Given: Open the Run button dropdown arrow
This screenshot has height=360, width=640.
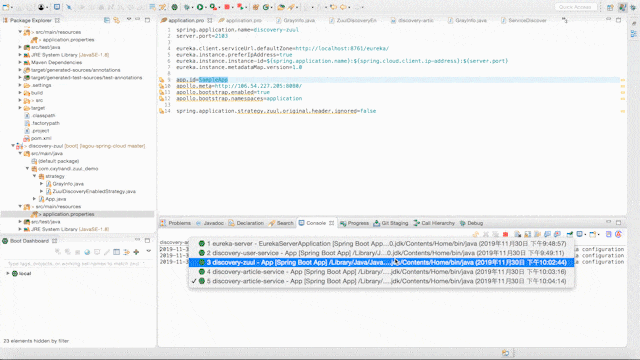Looking at the screenshot, I should point(206,7).
